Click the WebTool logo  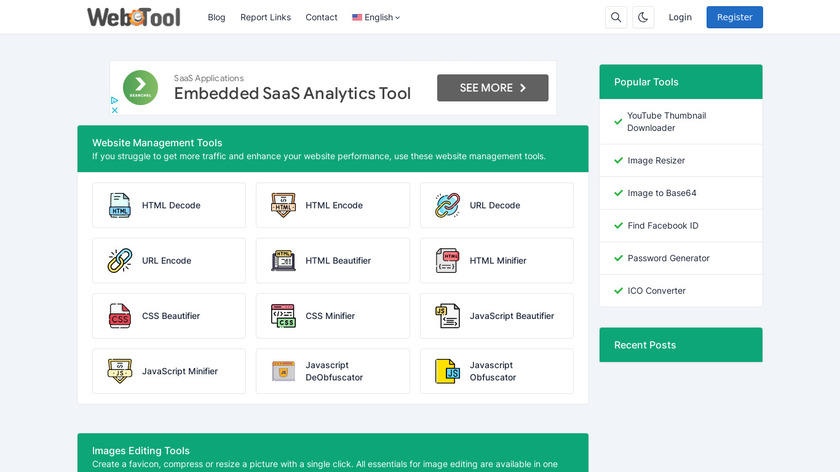(x=132, y=17)
